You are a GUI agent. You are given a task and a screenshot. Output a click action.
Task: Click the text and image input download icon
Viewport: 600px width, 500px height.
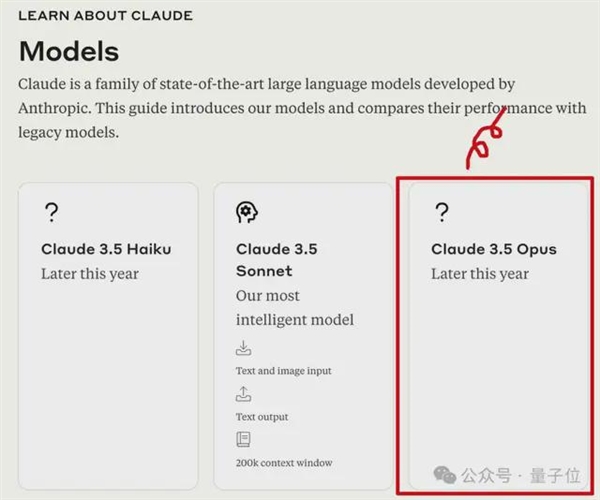click(243, 348)
